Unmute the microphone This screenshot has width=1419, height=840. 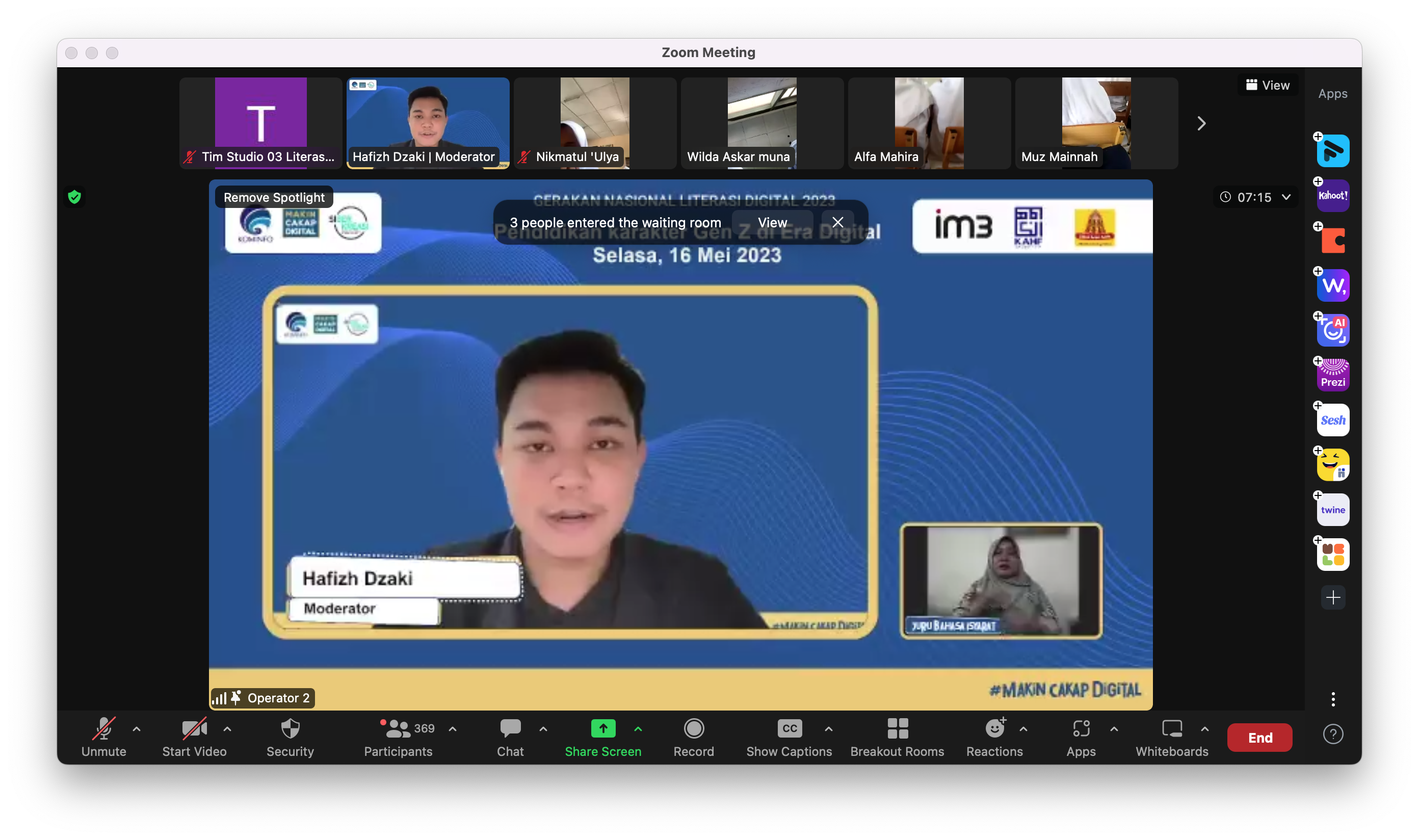point(103,738)
